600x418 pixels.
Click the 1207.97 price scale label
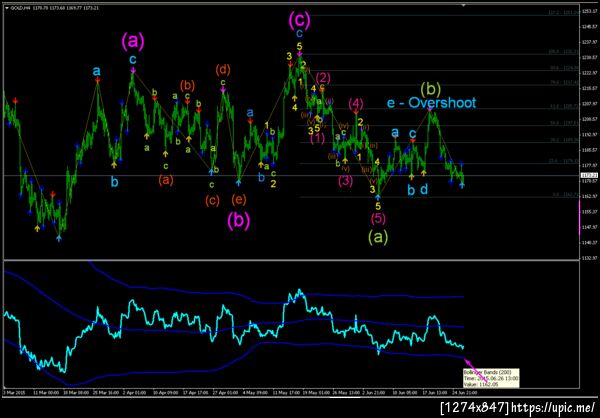tap(589, 103)
